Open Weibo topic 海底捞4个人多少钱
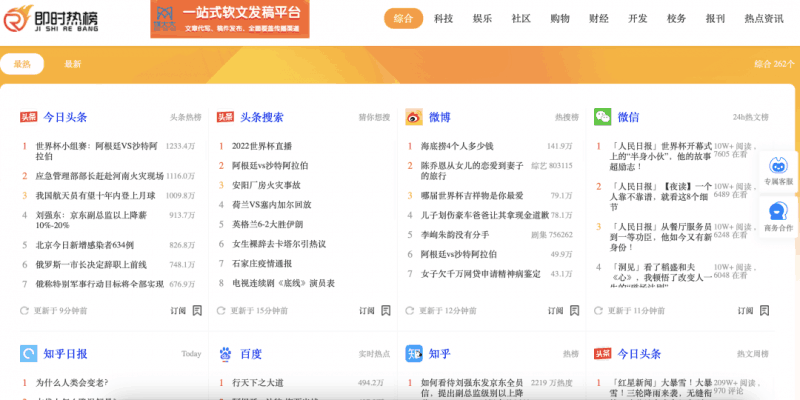 tap(457, 146)
